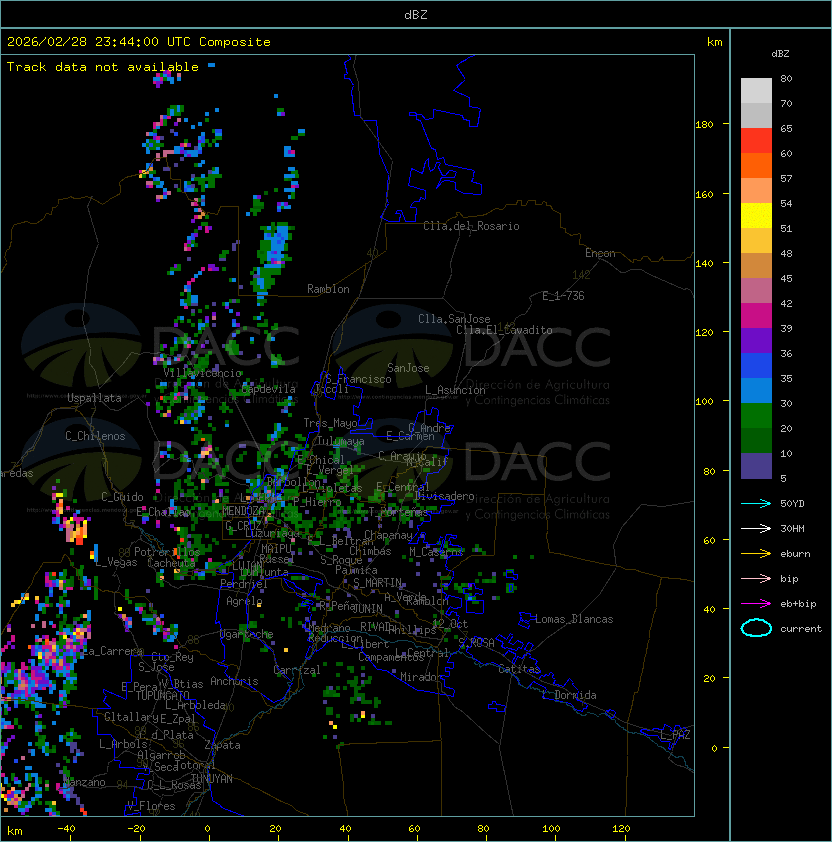
Task: Click the yellow eburn arrow icon
Action: point(756,554)
